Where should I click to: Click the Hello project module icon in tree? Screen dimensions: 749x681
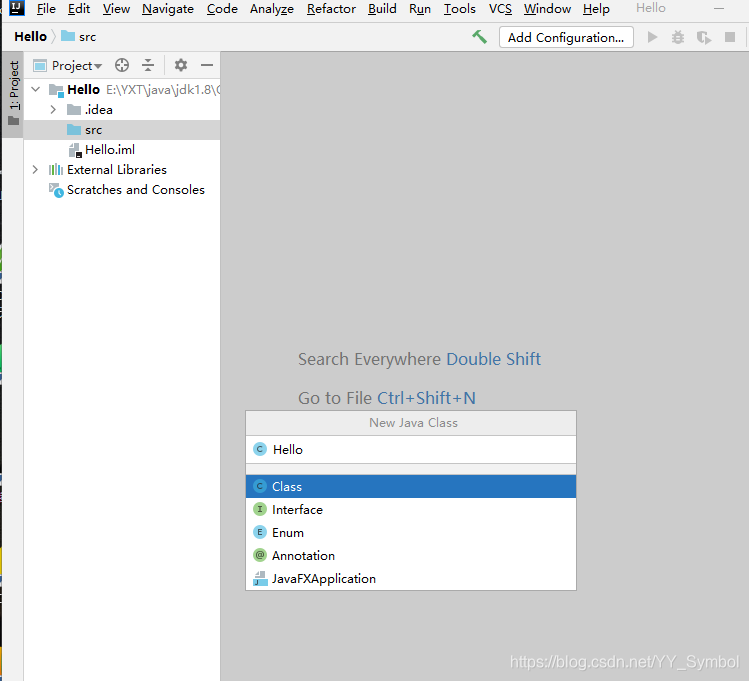coord(56,90)
